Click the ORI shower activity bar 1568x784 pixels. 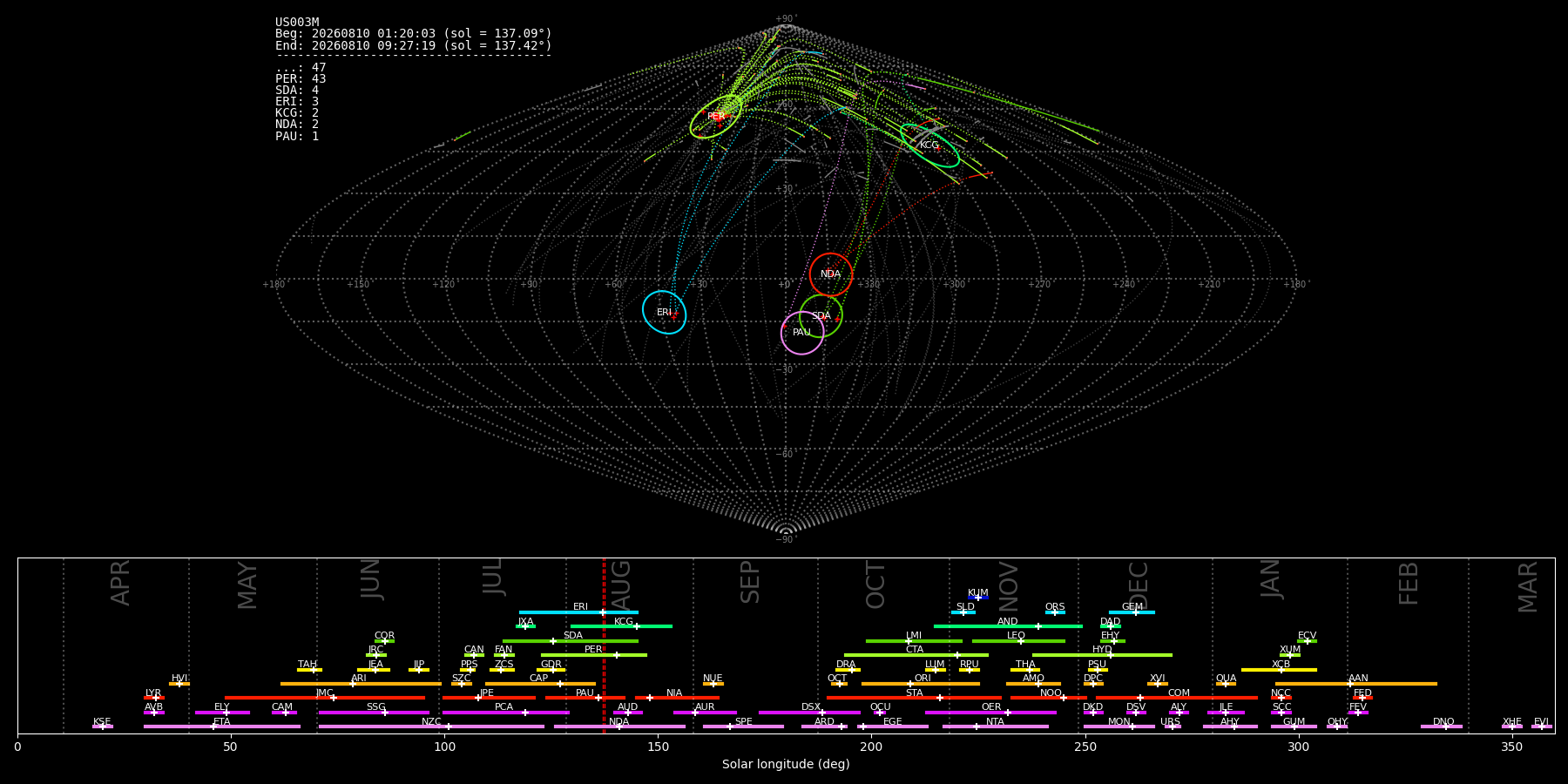[921, 684]
